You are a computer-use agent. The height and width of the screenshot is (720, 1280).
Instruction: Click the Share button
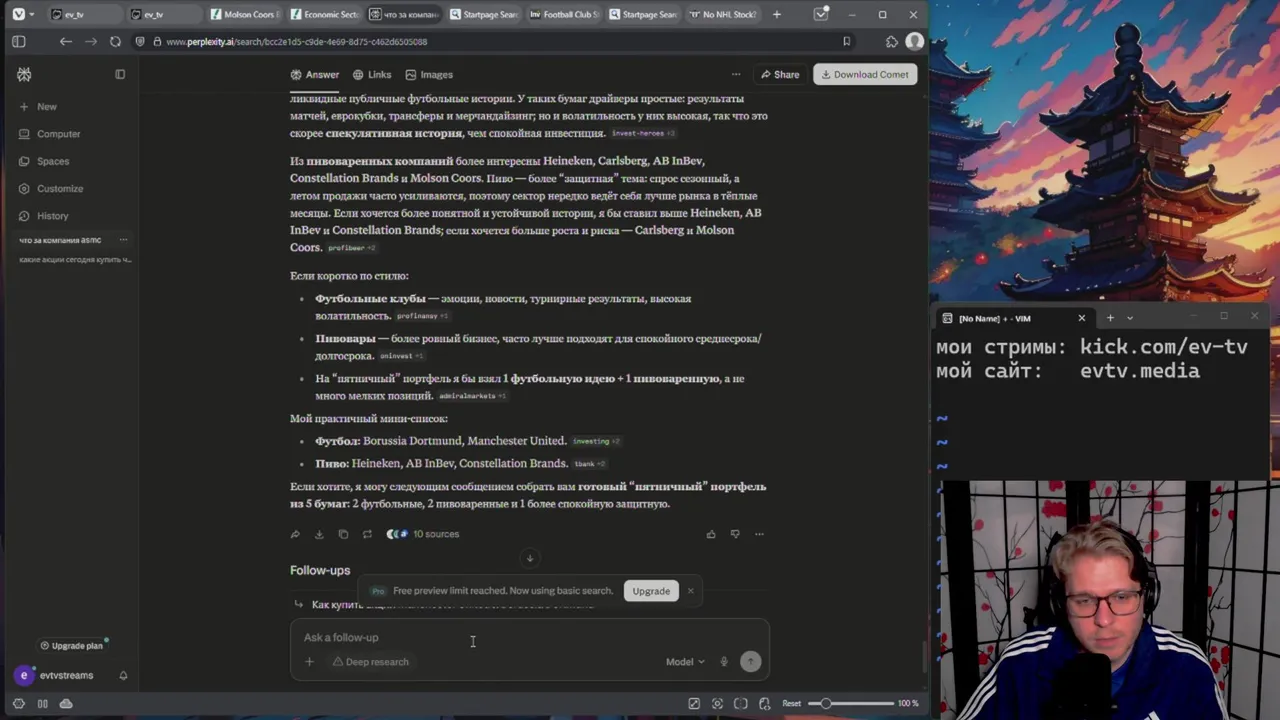pos(780,74)
